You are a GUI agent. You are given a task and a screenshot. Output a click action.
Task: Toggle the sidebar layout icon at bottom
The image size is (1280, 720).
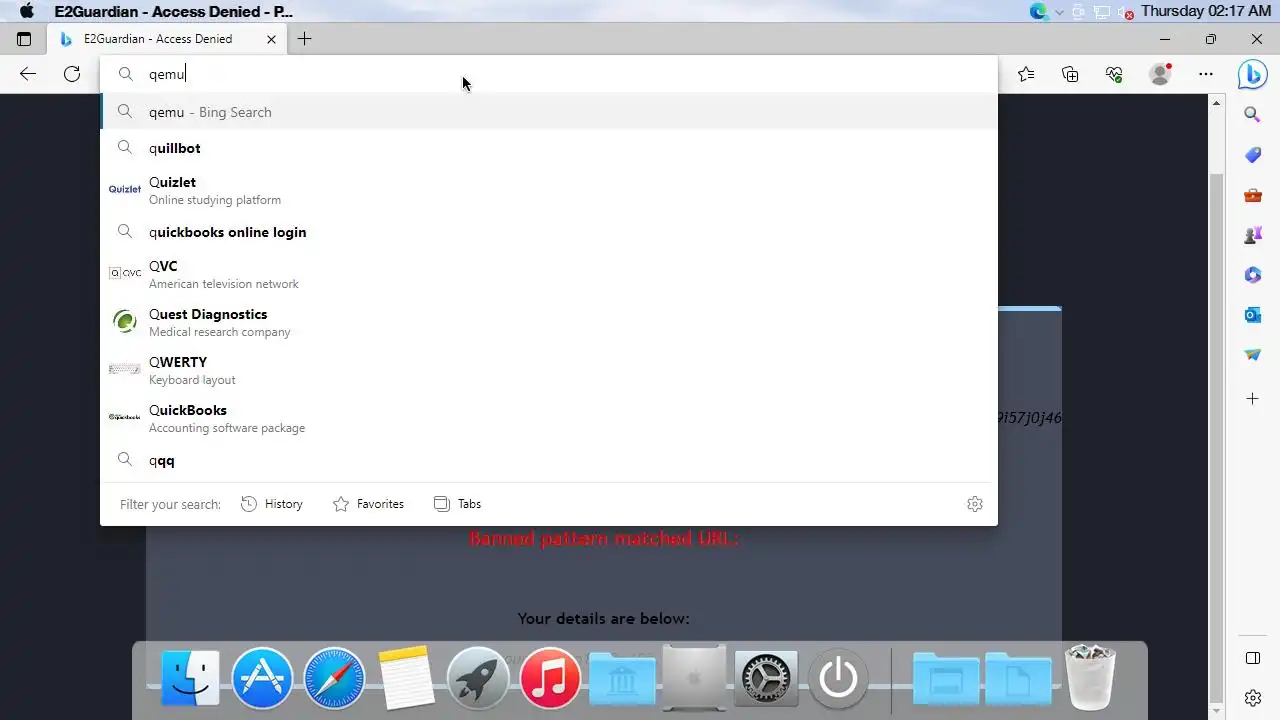pos(1252,658)
